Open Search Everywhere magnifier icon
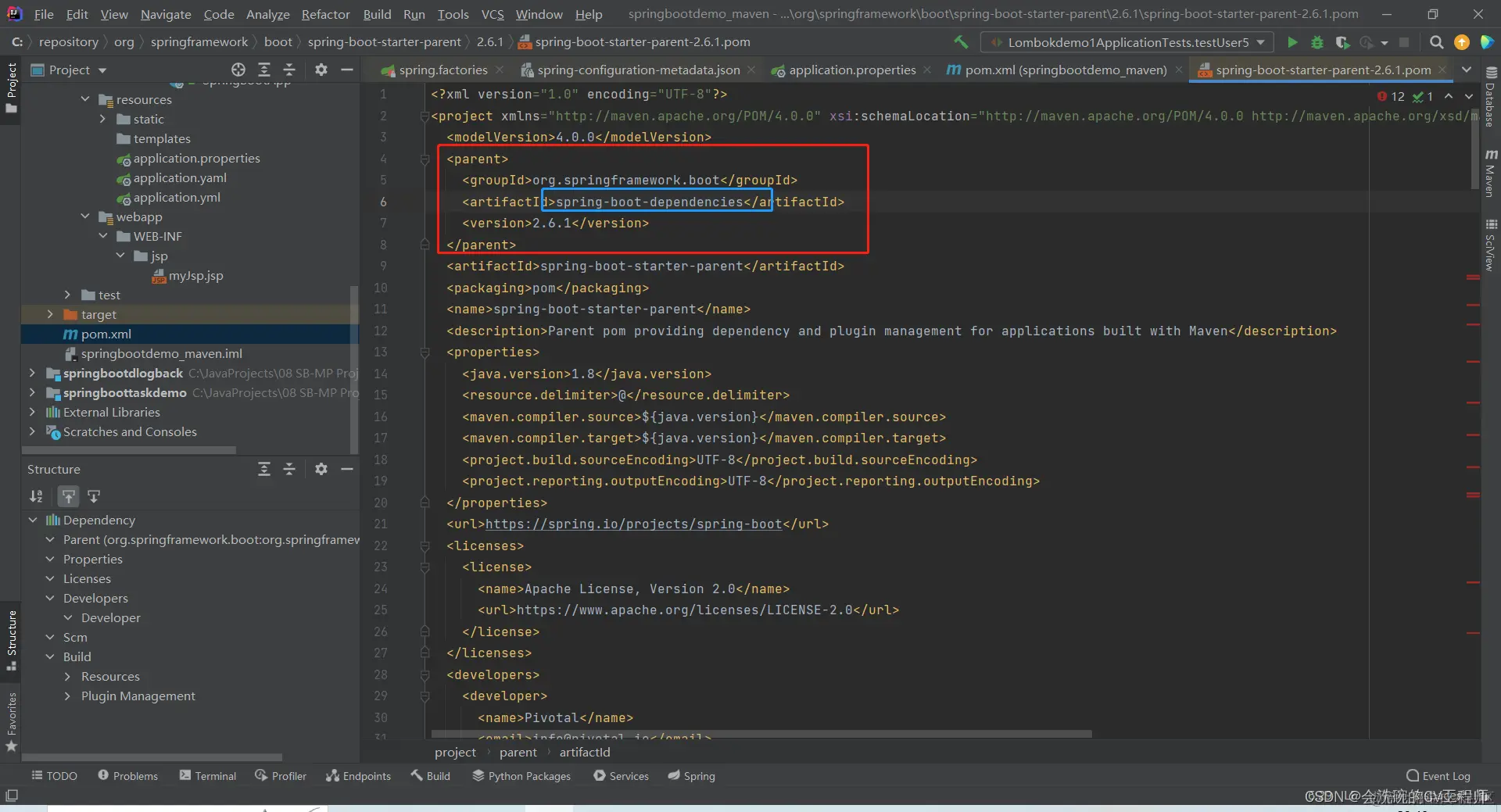This screenshot has height=812, width=1501. point(1436,42)
